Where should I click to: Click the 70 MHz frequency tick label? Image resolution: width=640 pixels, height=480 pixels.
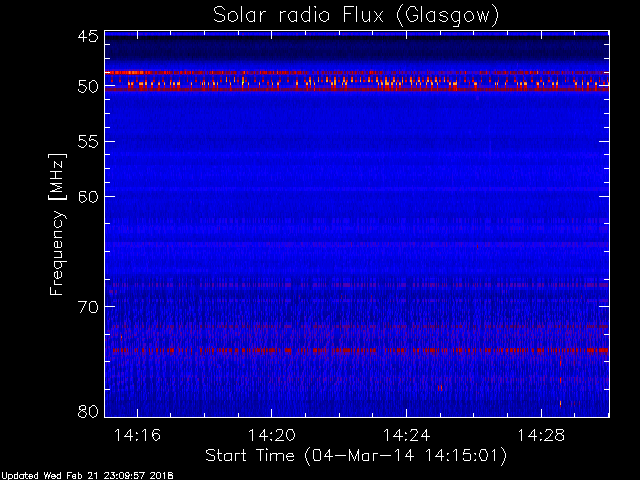[x=88, y=307]
